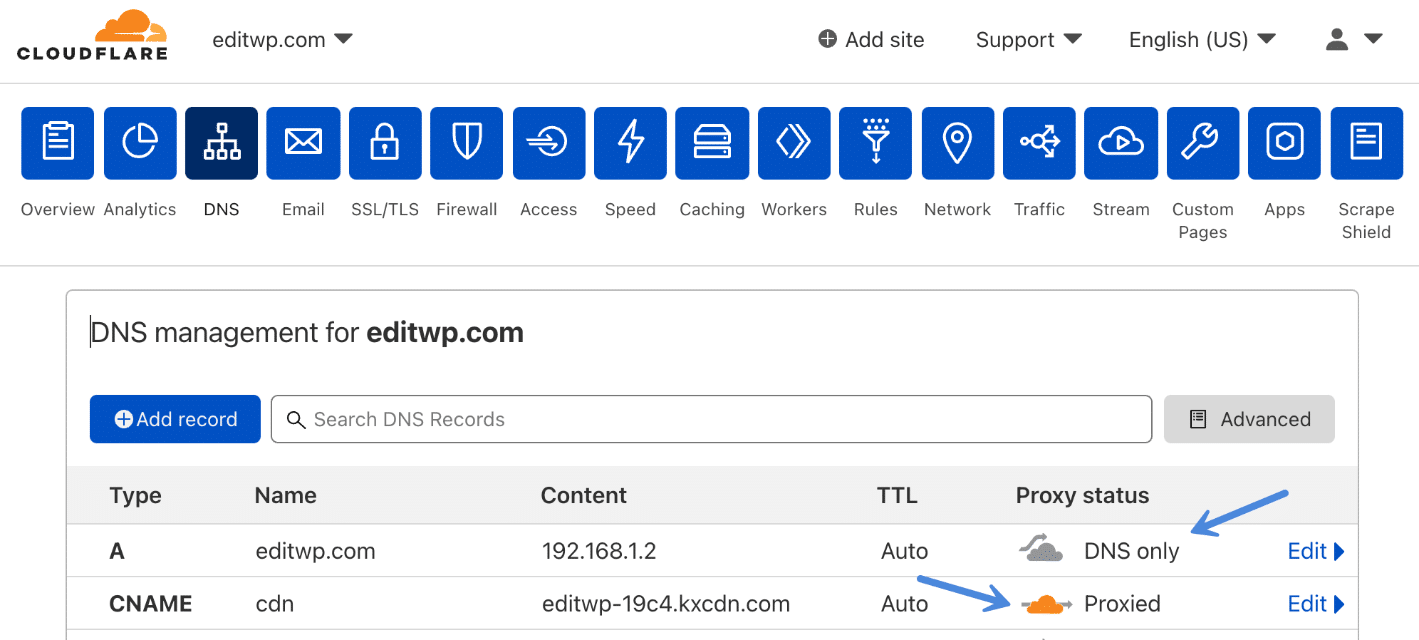Viewport: 1419px width, 640px height.
Task: Open the editwp.com site selector dropdown
Action: (282, 39)
